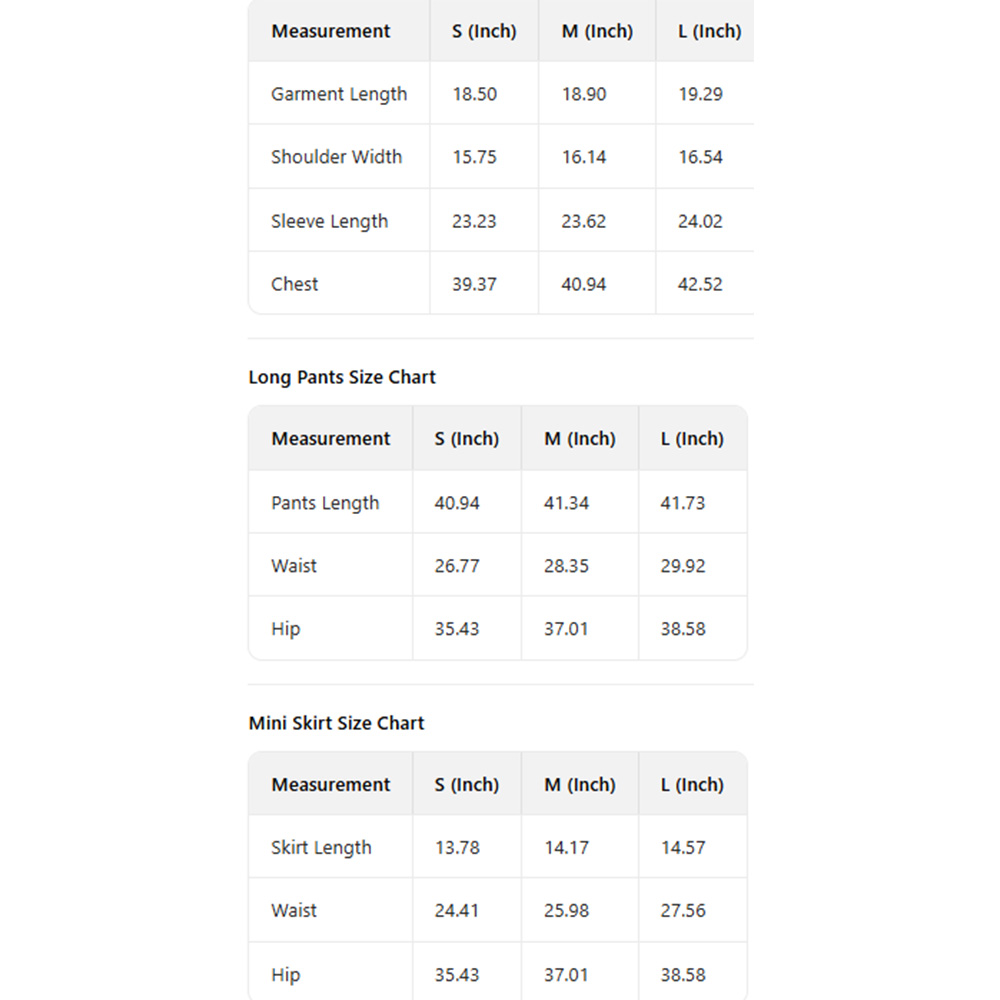This screenshot has width=1000, height=1000.
Task: Click Sleeve Length large value 24.02
Action: (x=700, y=221)
